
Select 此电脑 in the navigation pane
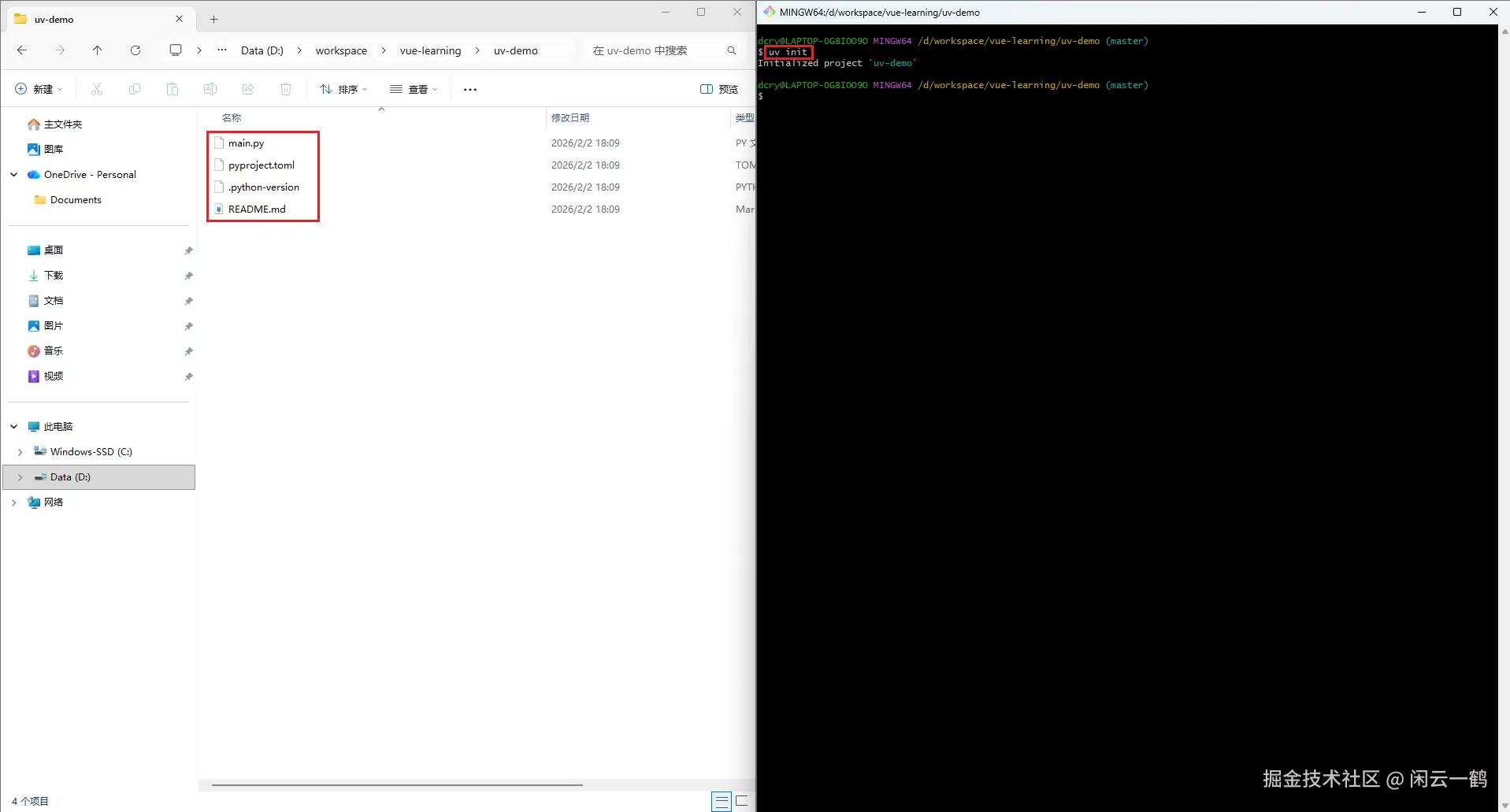click(x=50, y=427)
